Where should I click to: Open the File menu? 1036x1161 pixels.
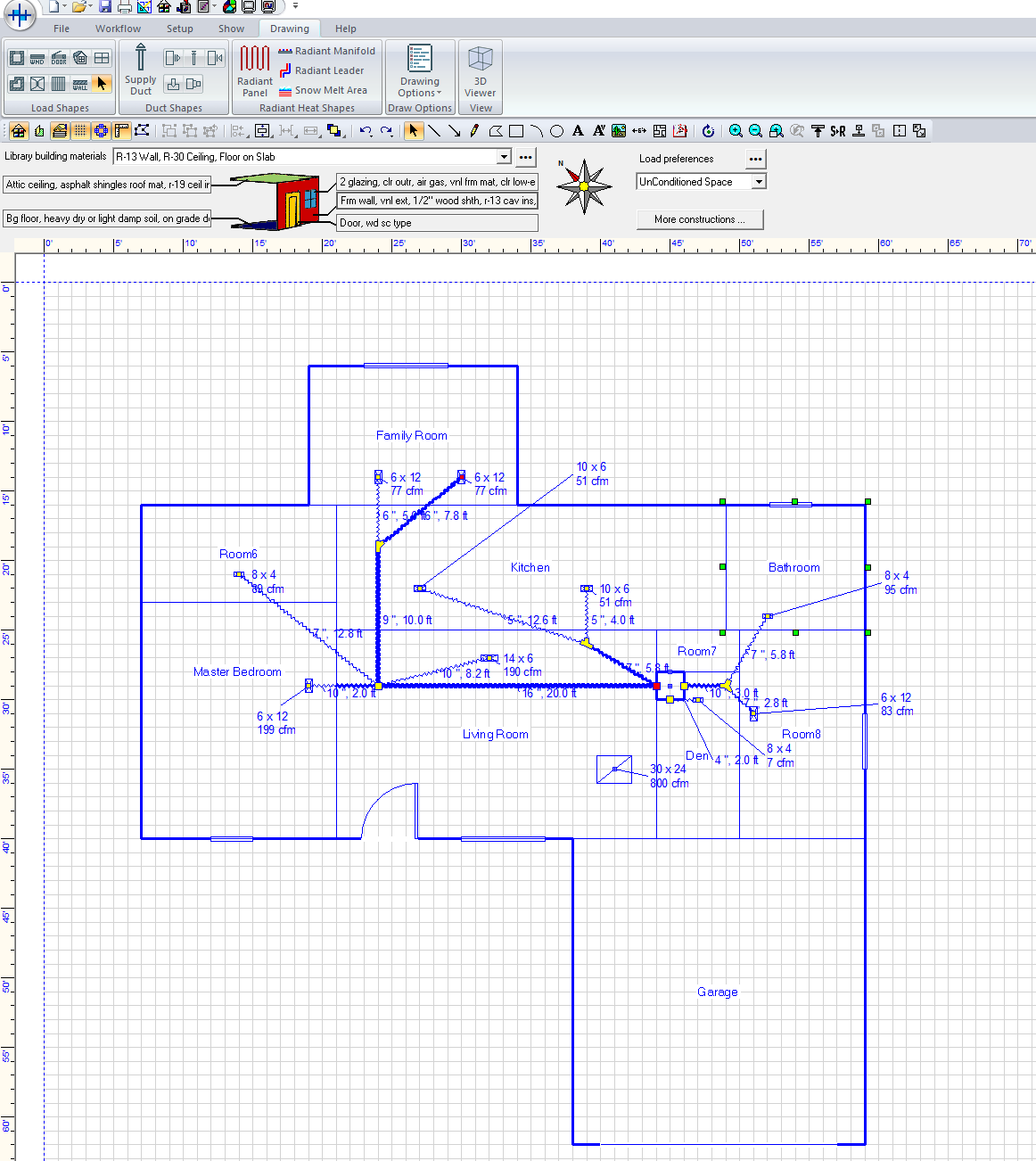(x=62, y=29)
